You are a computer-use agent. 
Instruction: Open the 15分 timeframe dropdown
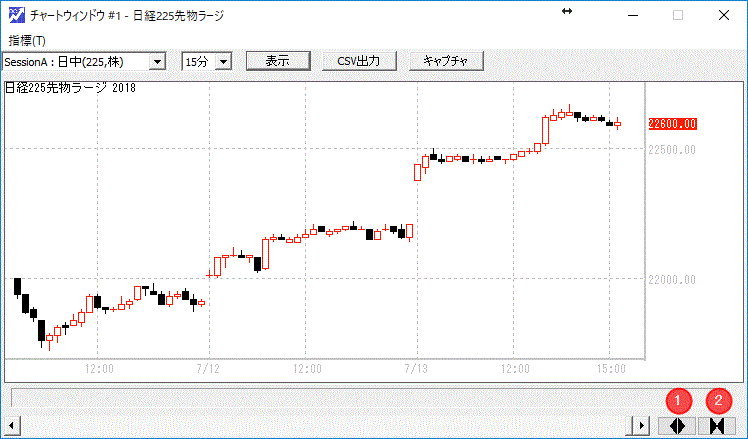point(223,62)
